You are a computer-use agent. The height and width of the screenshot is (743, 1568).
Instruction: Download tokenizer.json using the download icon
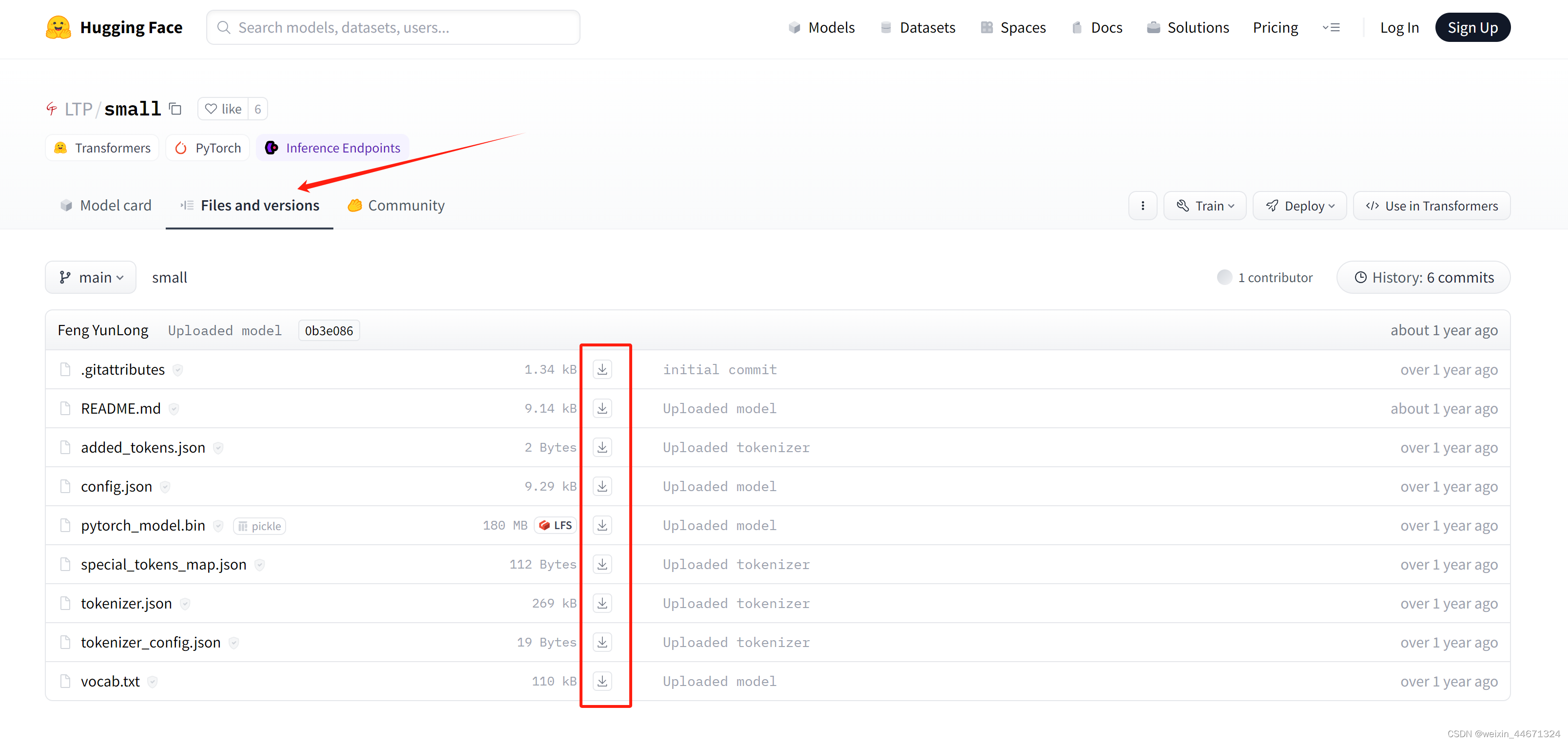(x=602, y=603)
